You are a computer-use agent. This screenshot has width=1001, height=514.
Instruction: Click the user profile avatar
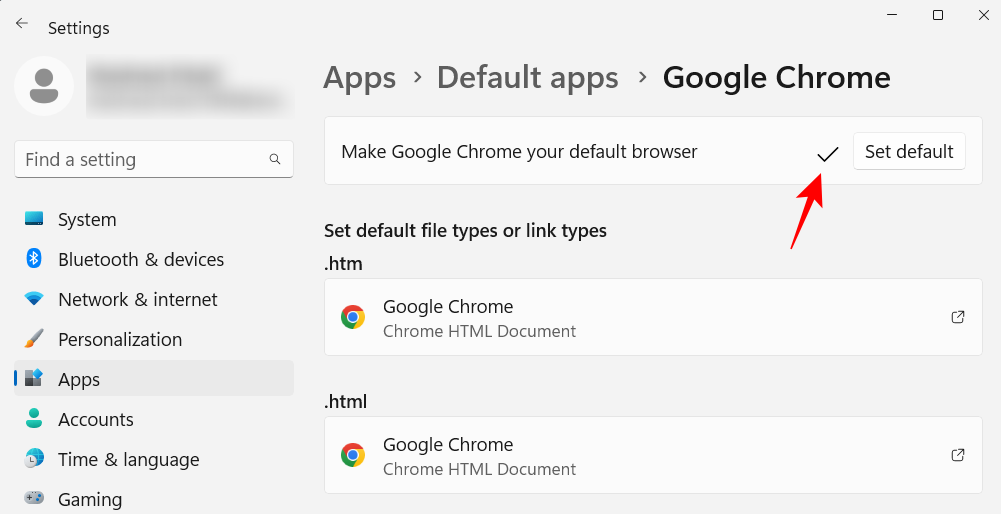pyautogui.click(x=43, y=86)
